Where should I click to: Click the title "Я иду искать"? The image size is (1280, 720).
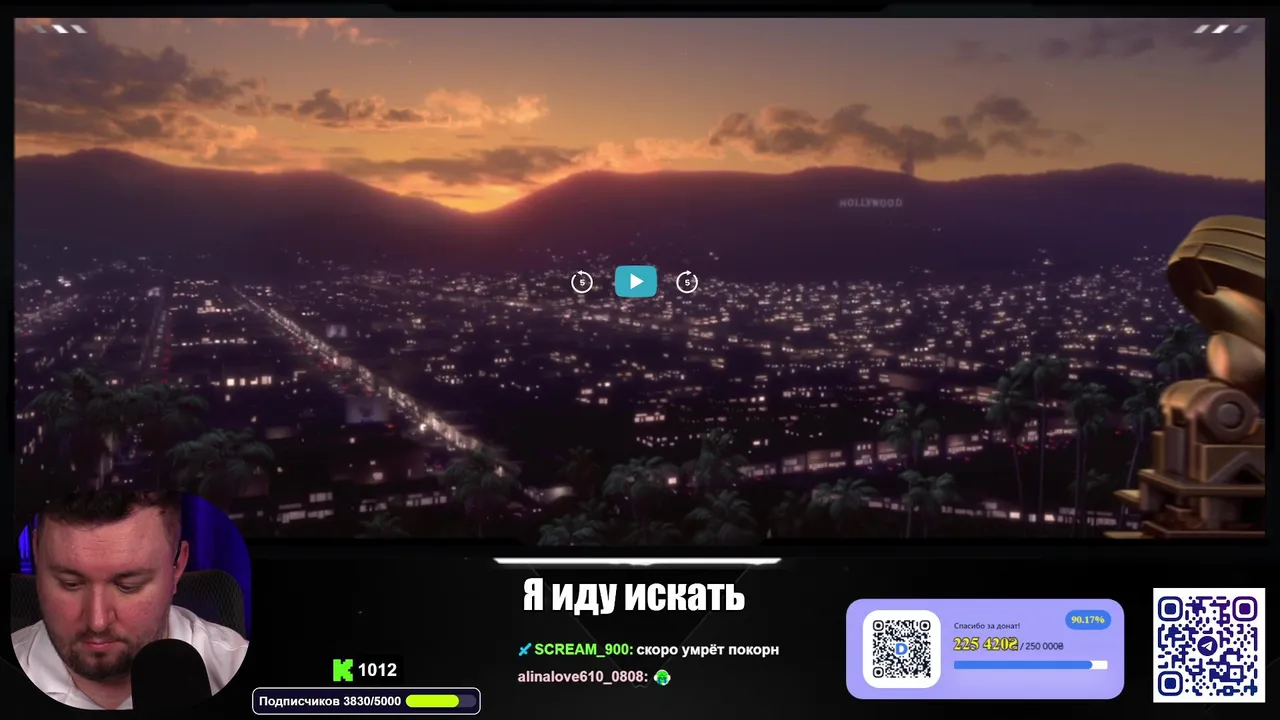[634, 595]
